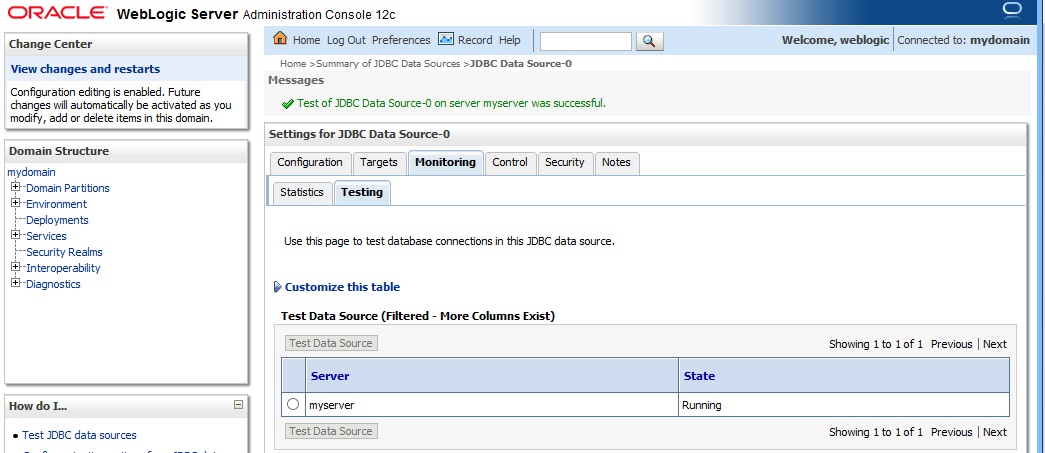Open the Security tab
Viewport: 1045px width, 453px height.
point(564,163)
